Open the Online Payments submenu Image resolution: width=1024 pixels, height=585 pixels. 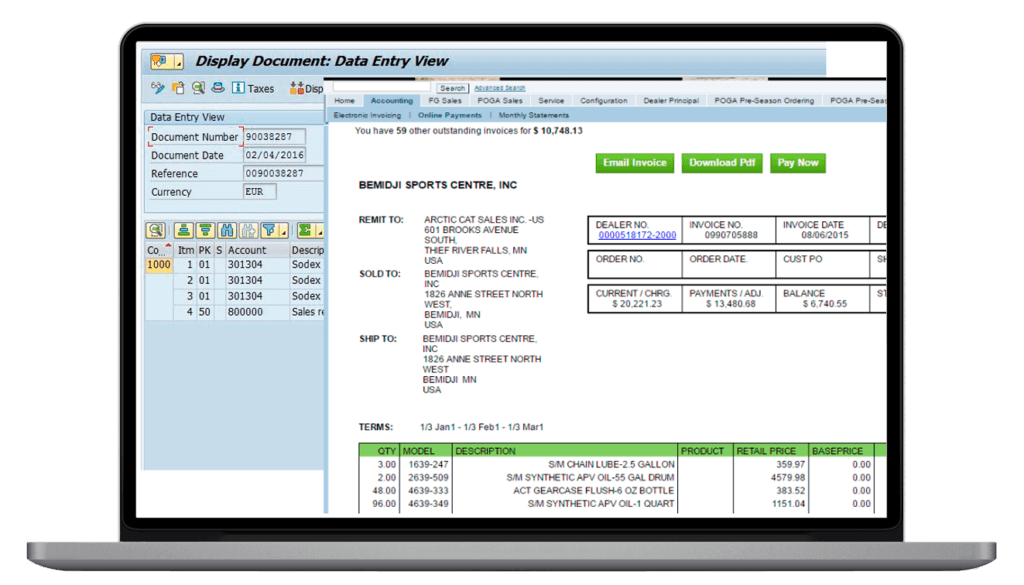point(449,116)
